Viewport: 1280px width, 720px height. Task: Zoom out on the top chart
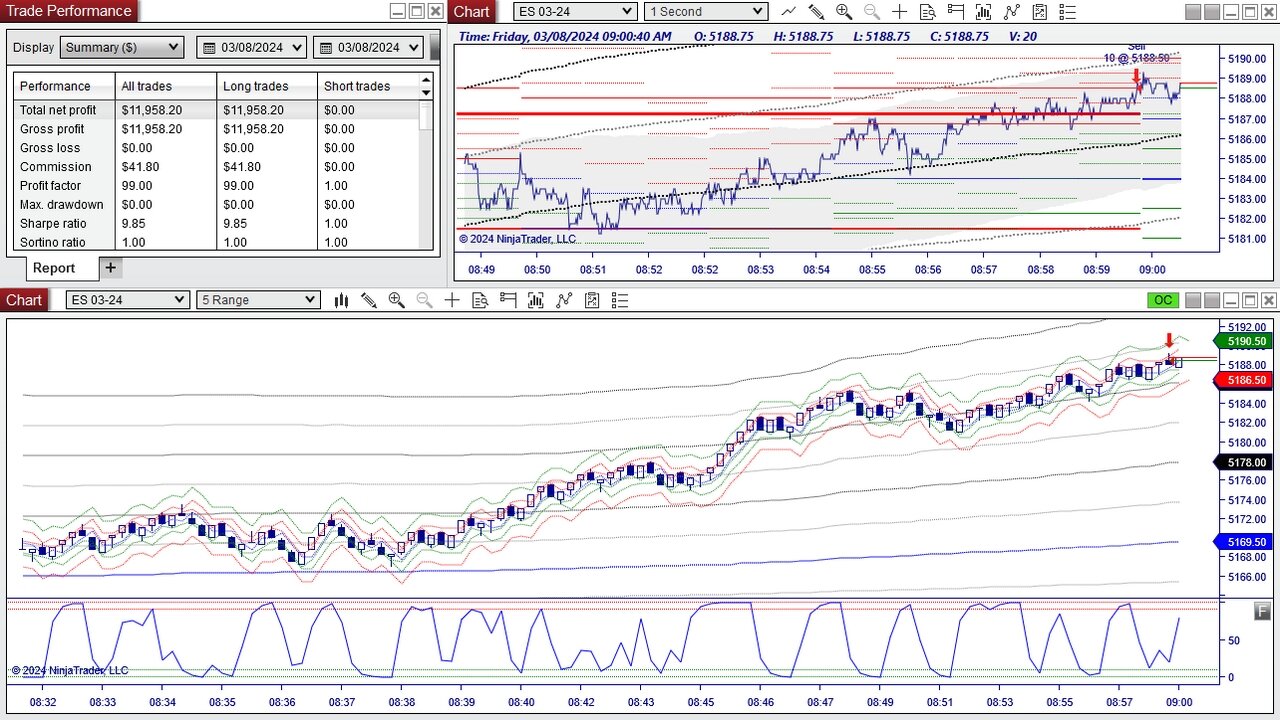[x=872, y=12]
